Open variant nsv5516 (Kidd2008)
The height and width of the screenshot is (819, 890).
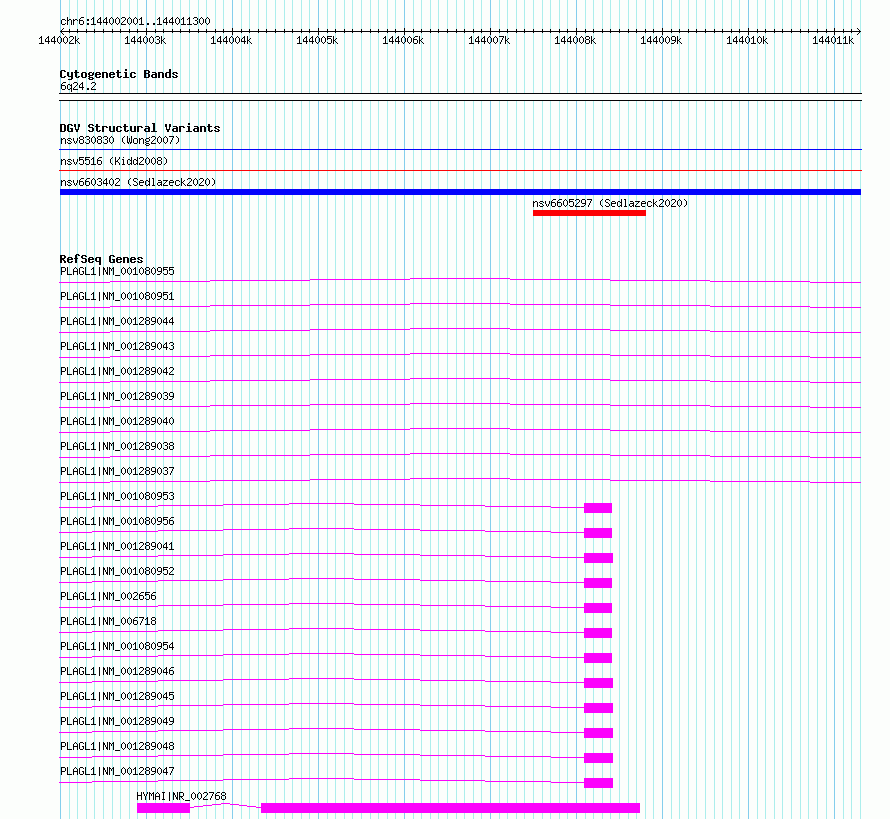[114, 161]
